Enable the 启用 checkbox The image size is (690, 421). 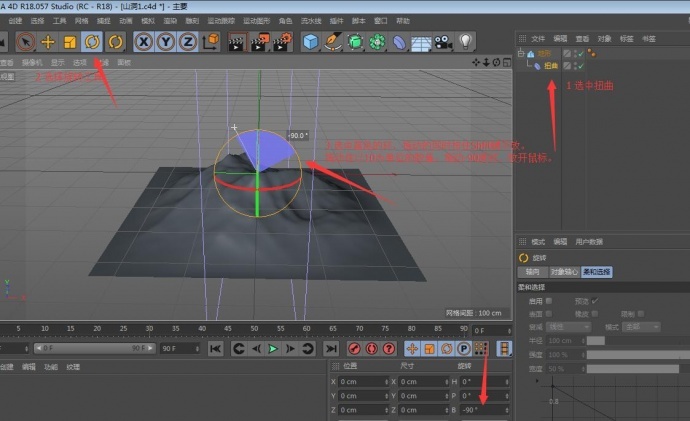coord(549,301)
